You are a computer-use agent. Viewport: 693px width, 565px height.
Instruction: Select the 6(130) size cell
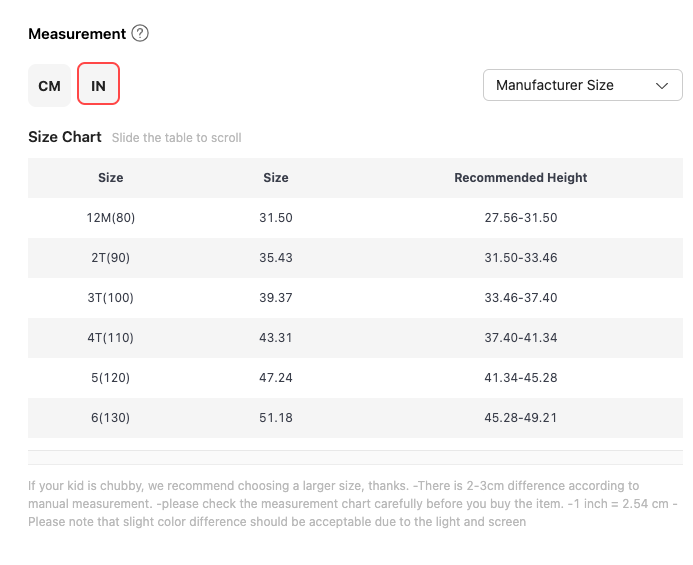(x=110, y=418)
